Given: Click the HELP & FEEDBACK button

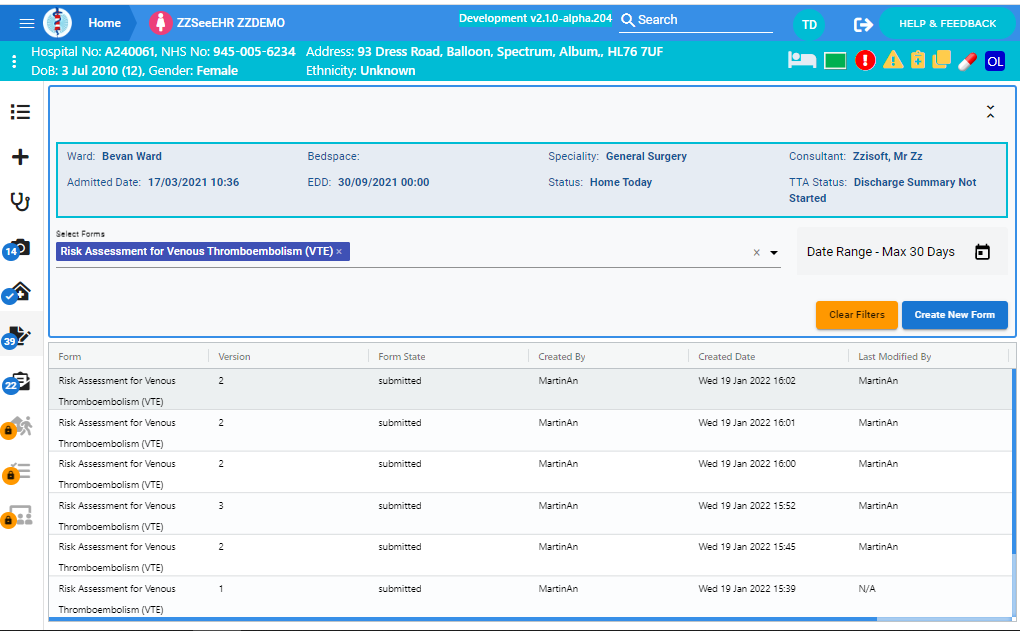Looking at the screenshot, I should 947,23.
